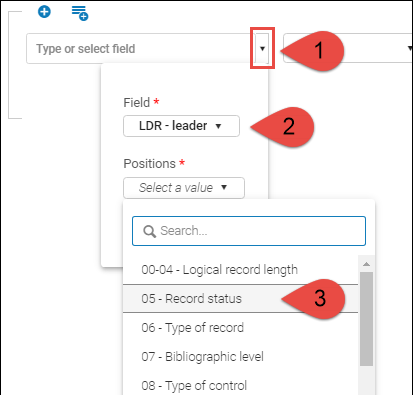Click the blue add condition plus icon
413x395 pixels.
(x=44, y=12)
